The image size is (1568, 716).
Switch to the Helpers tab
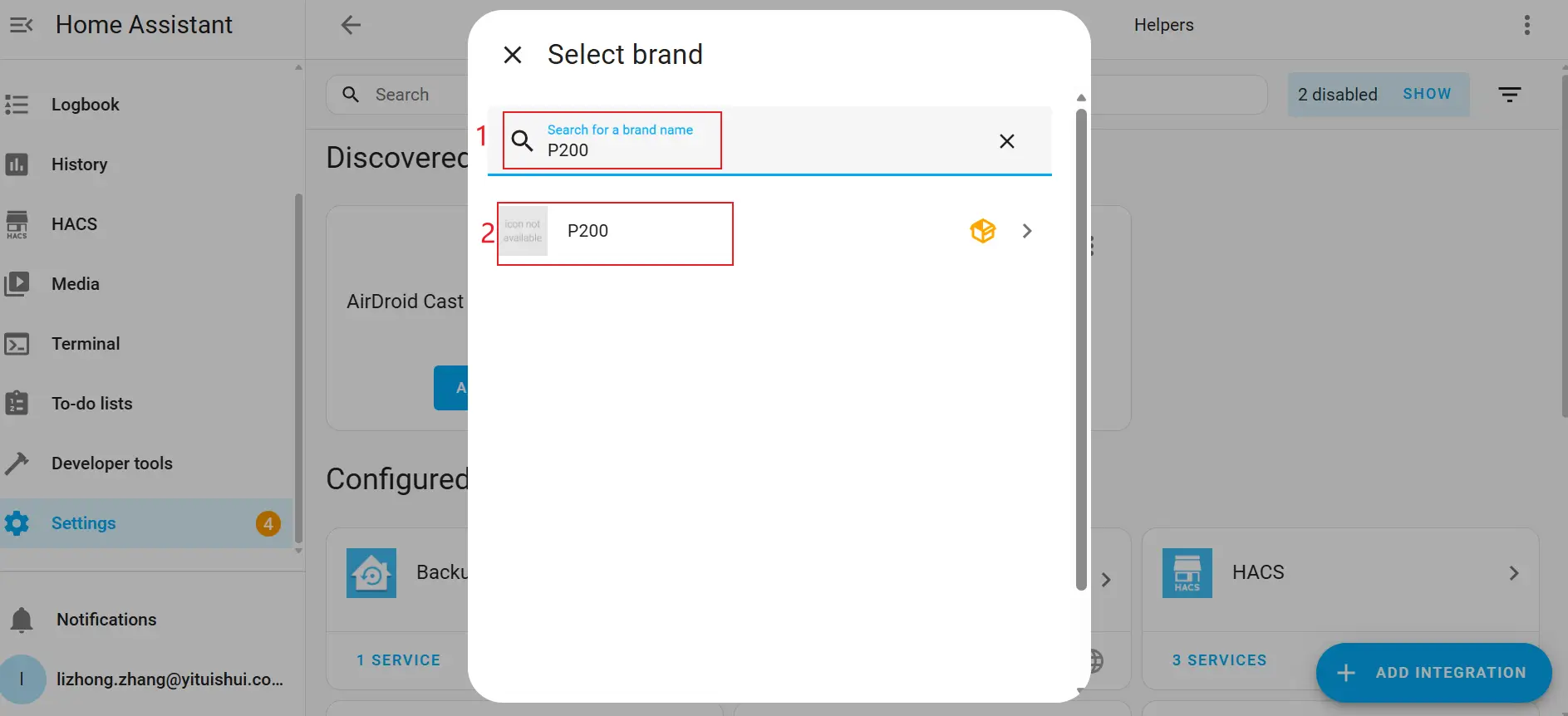pyautogui.click(x=1163, y=25)
